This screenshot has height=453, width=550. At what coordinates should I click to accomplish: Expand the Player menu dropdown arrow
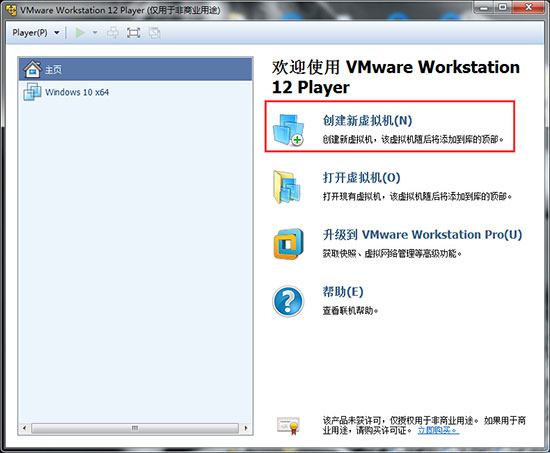[56, 33]
